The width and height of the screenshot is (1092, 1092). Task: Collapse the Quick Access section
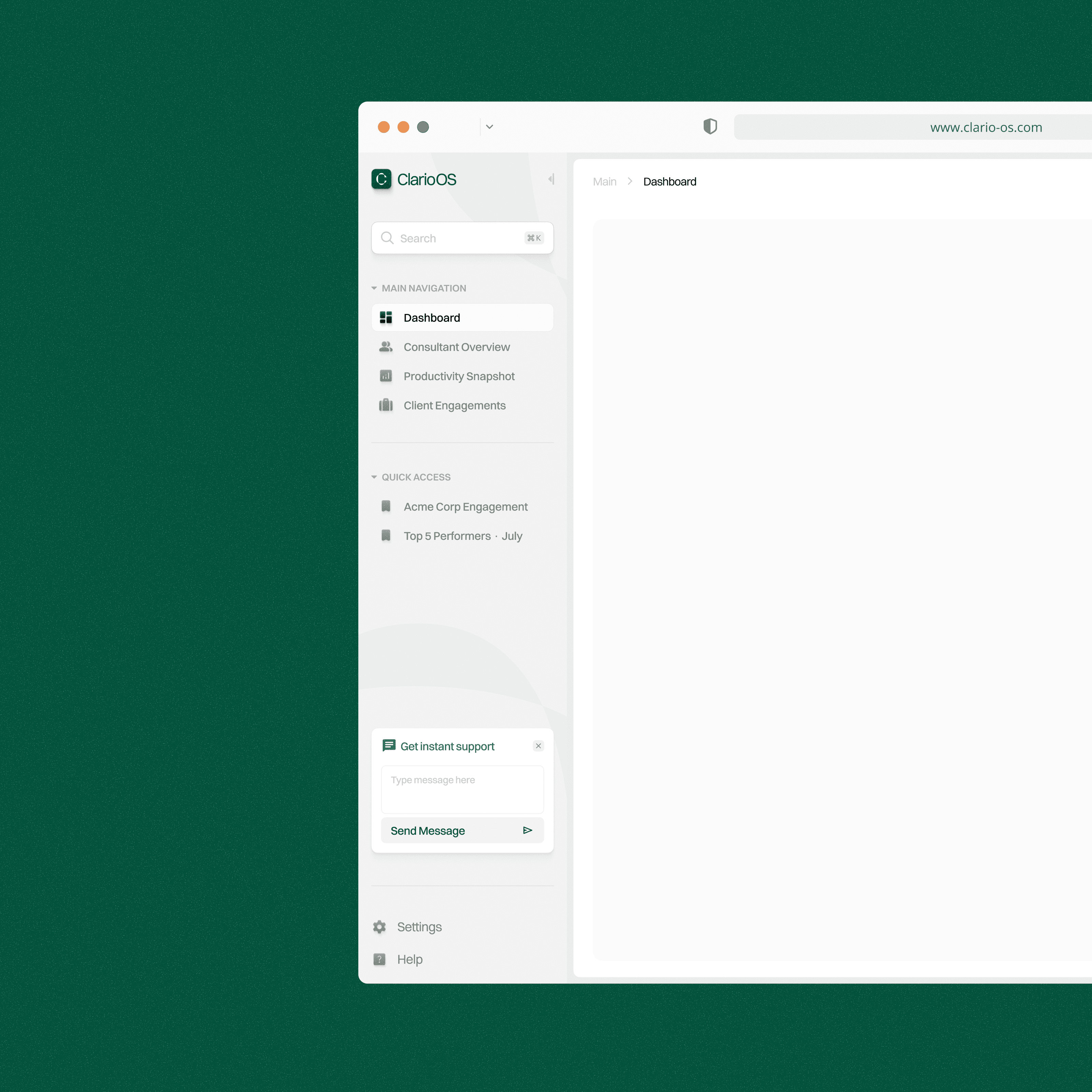374,477
